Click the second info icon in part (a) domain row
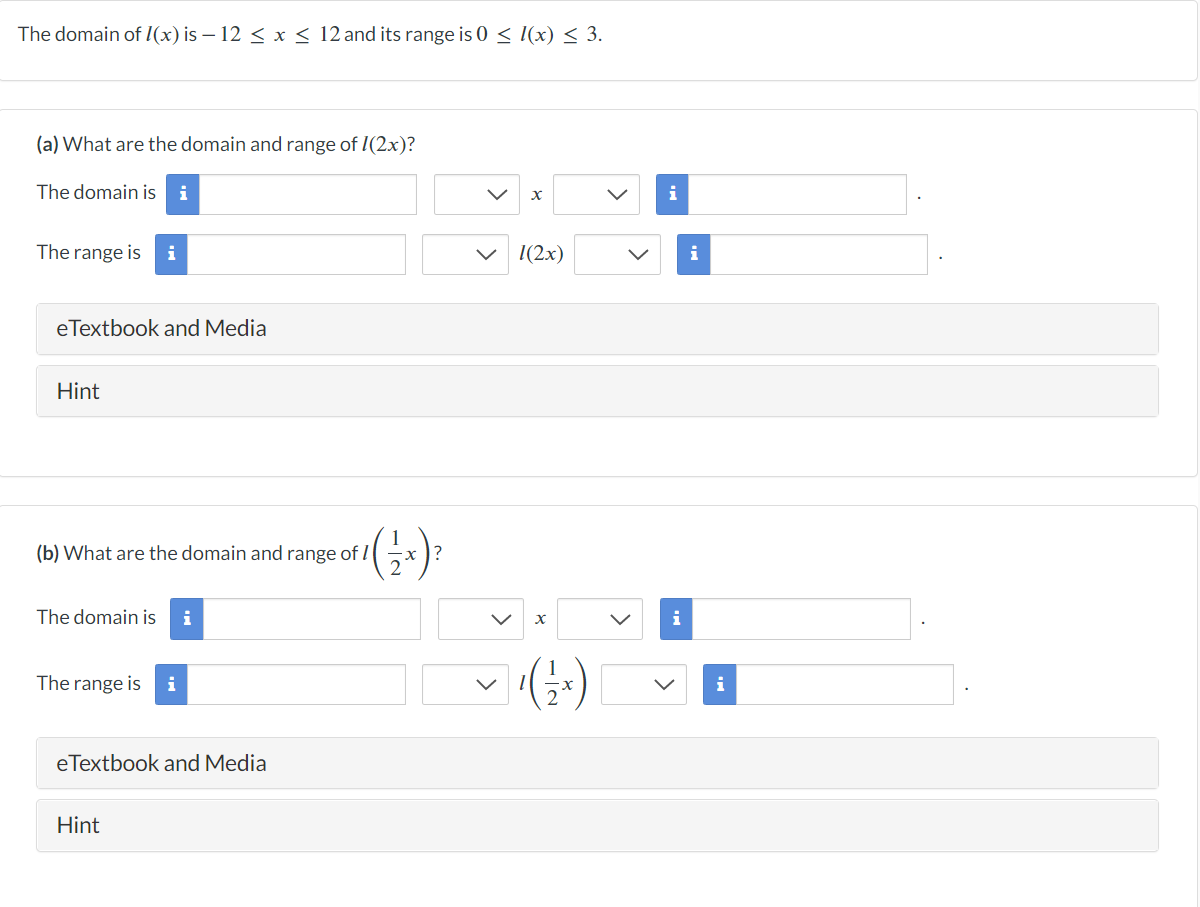1200x907 pixels. (x=672, y=194)
